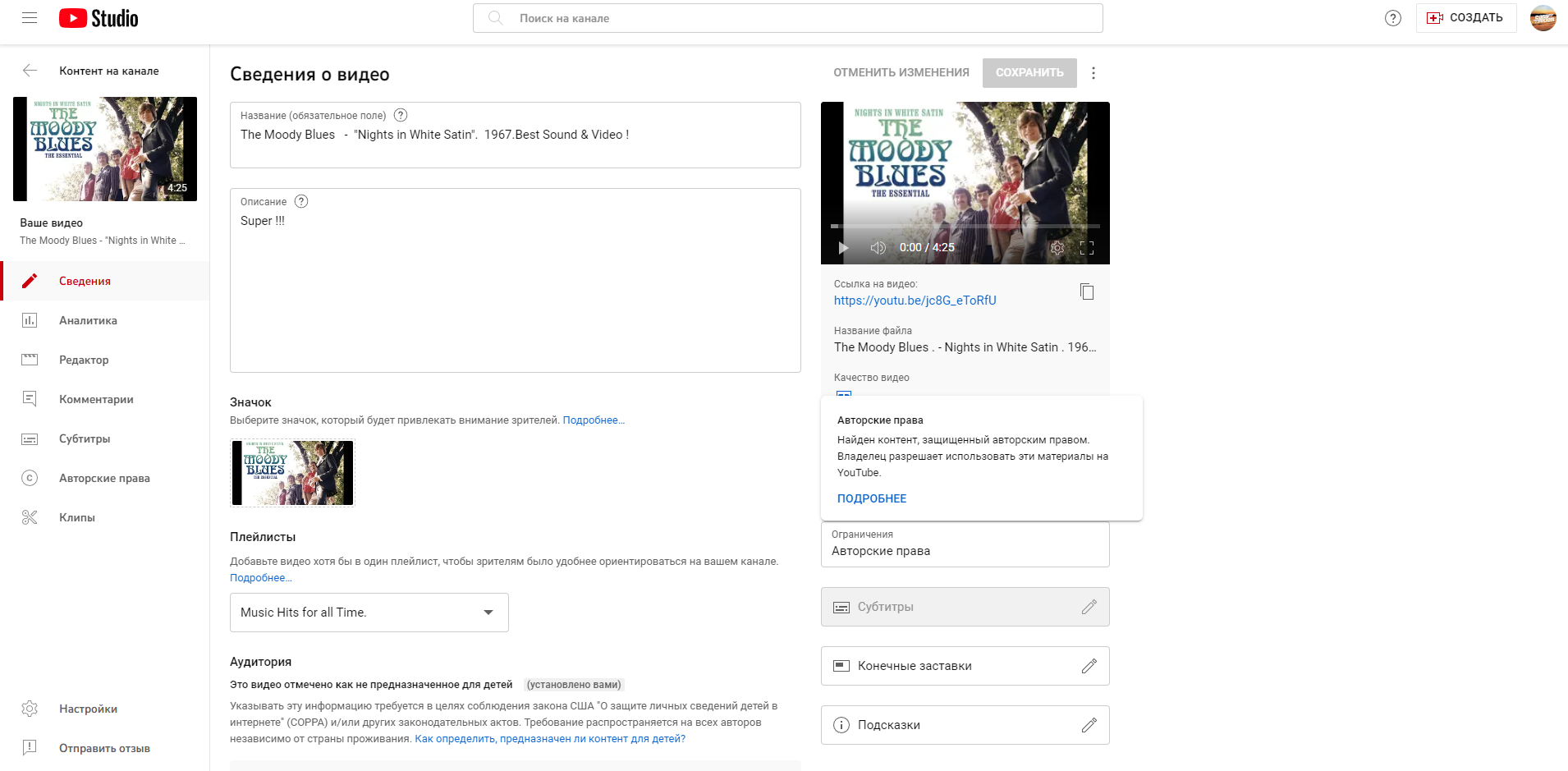Click Отправить отзыв in the sidebar
The width and height of the screenshot is (1568, 771).
105,748
